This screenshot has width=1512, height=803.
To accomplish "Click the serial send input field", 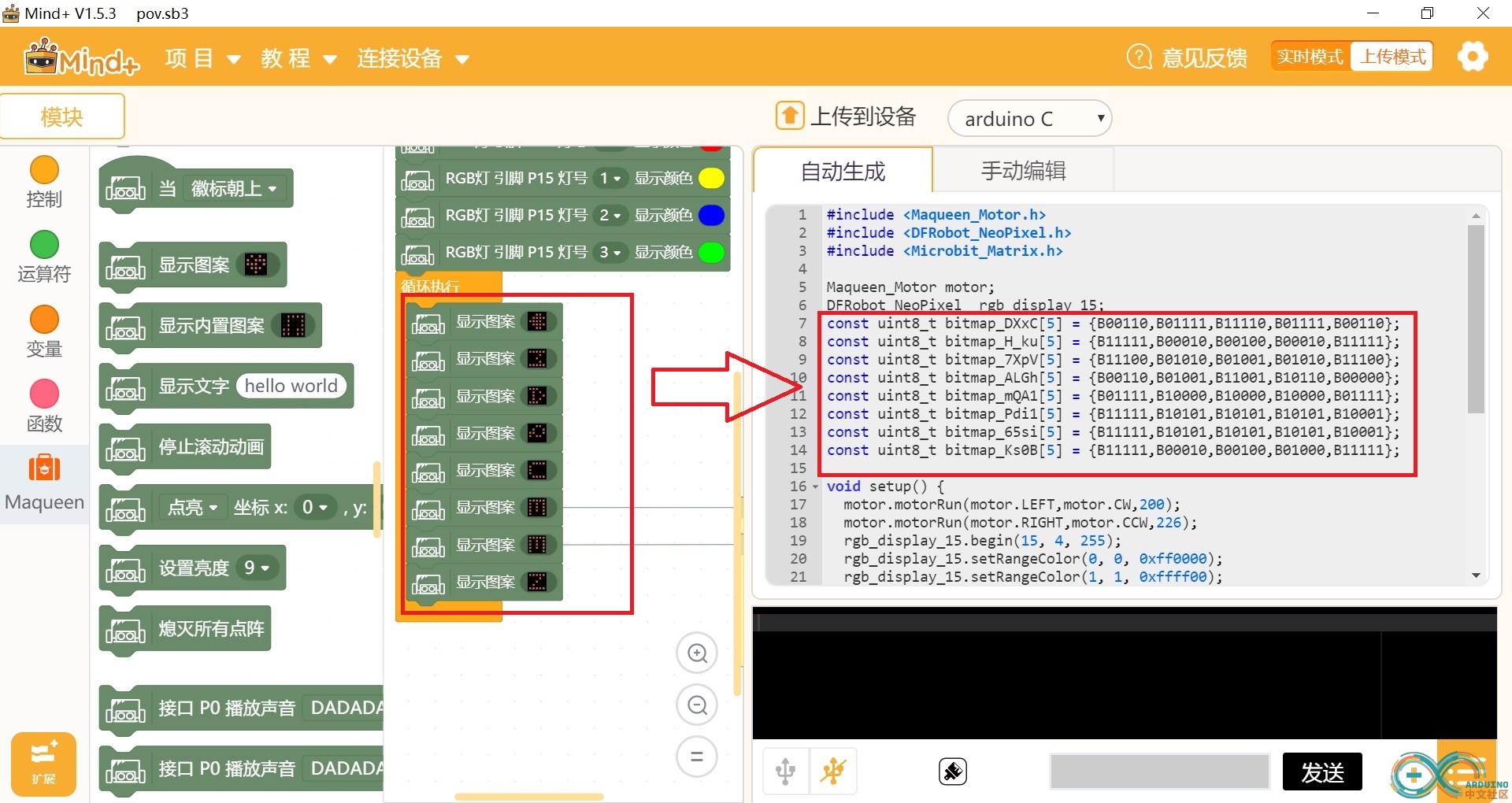I will pyautogui.click(x=1160, y=772).
